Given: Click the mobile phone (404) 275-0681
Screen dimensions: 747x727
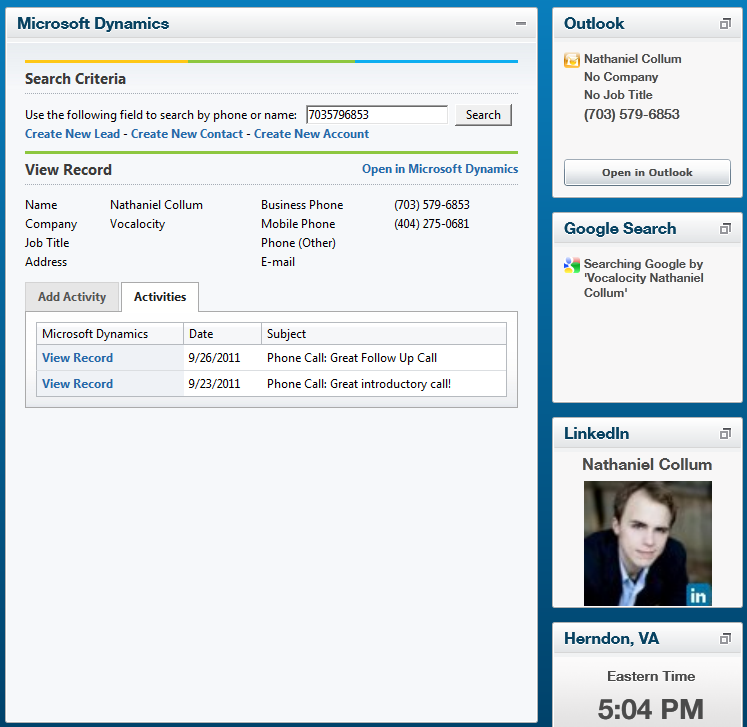Looking at the screenshot, I should (x=432, y=224).
